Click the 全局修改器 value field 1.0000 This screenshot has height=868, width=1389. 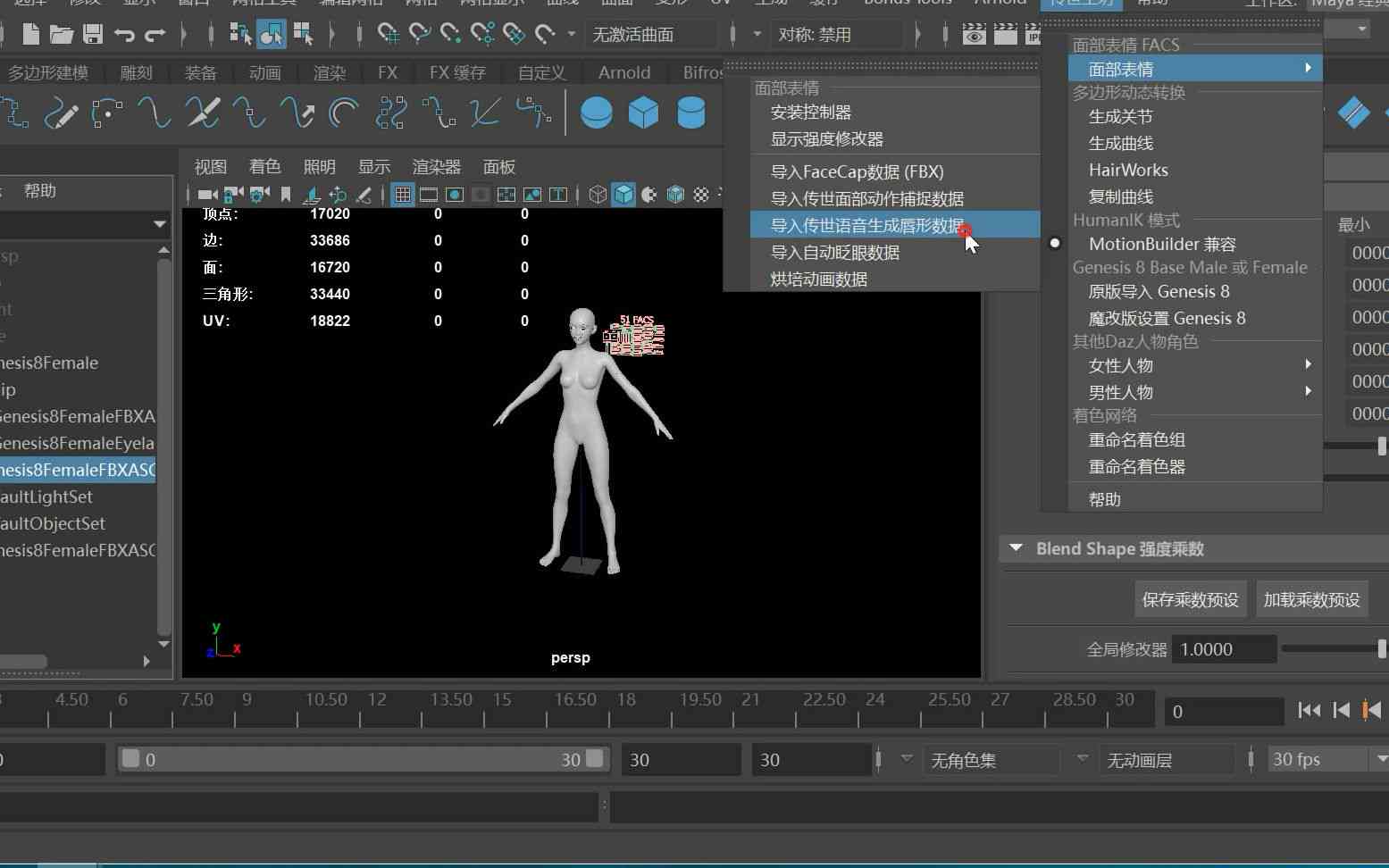pyautogui.click(x=1224, y=649)
